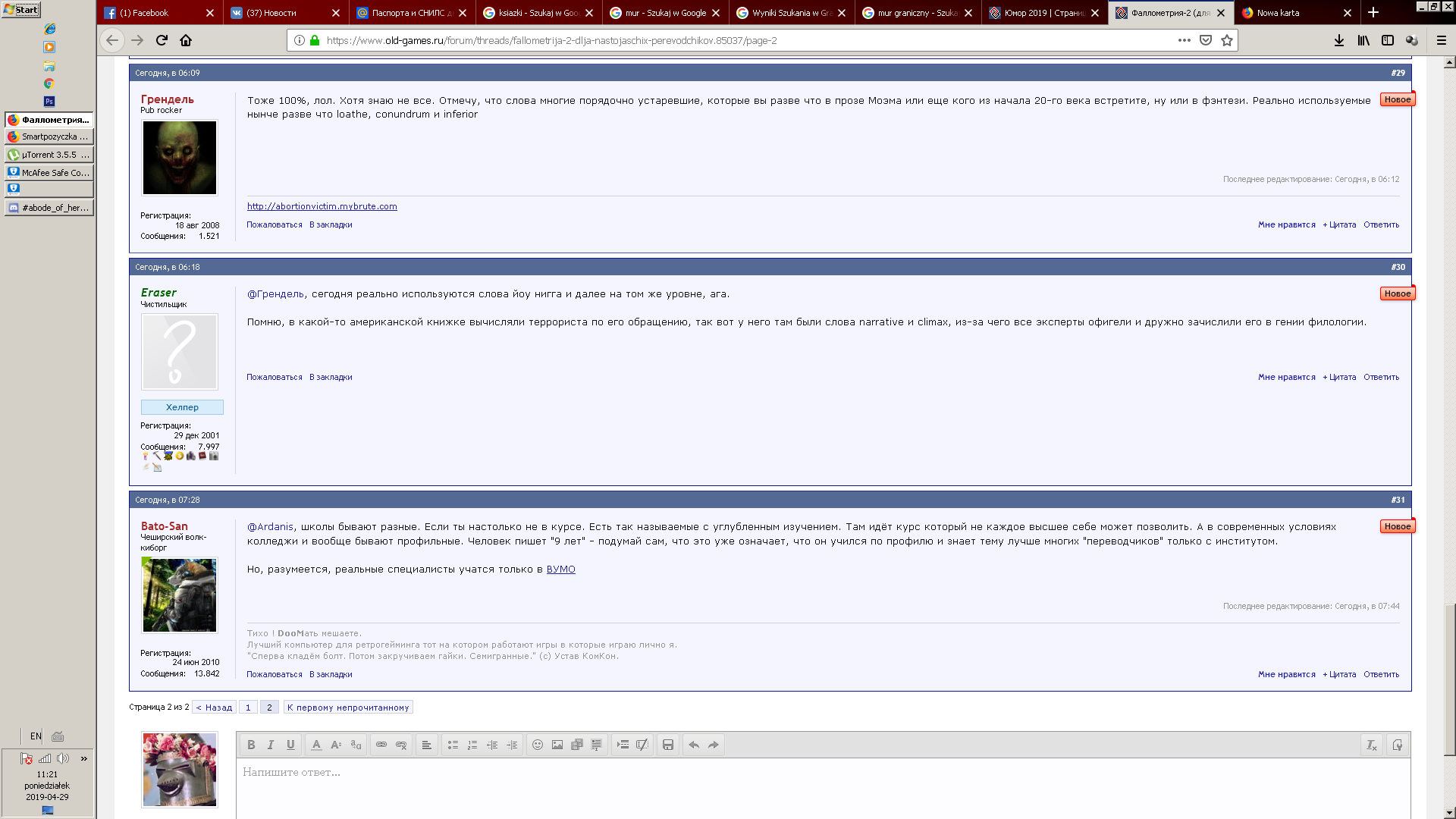Click the save draft floppy icon

(668, 745)
